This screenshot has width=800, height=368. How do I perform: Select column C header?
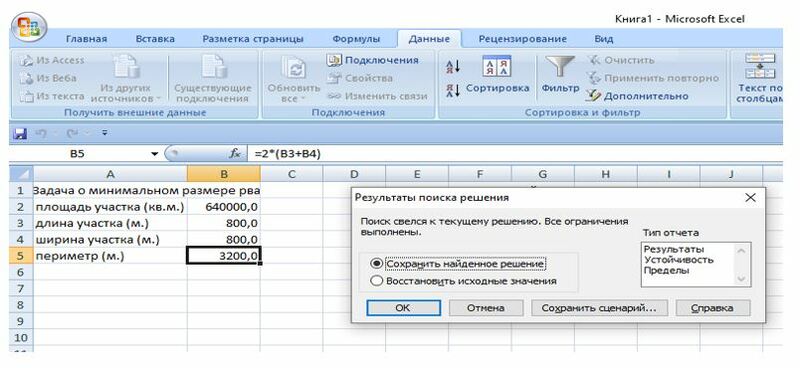[x=292, y=174]
